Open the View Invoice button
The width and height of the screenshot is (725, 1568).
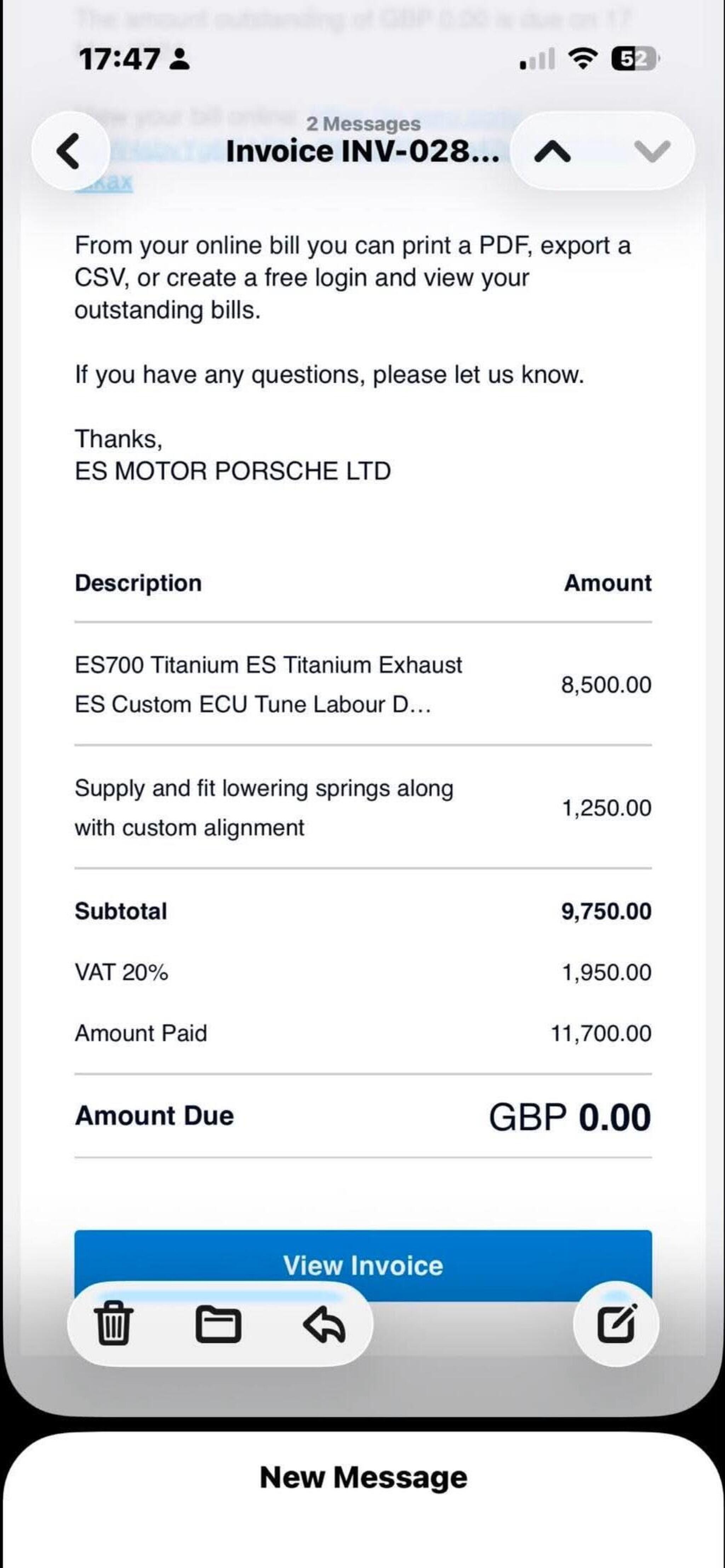363,1265
